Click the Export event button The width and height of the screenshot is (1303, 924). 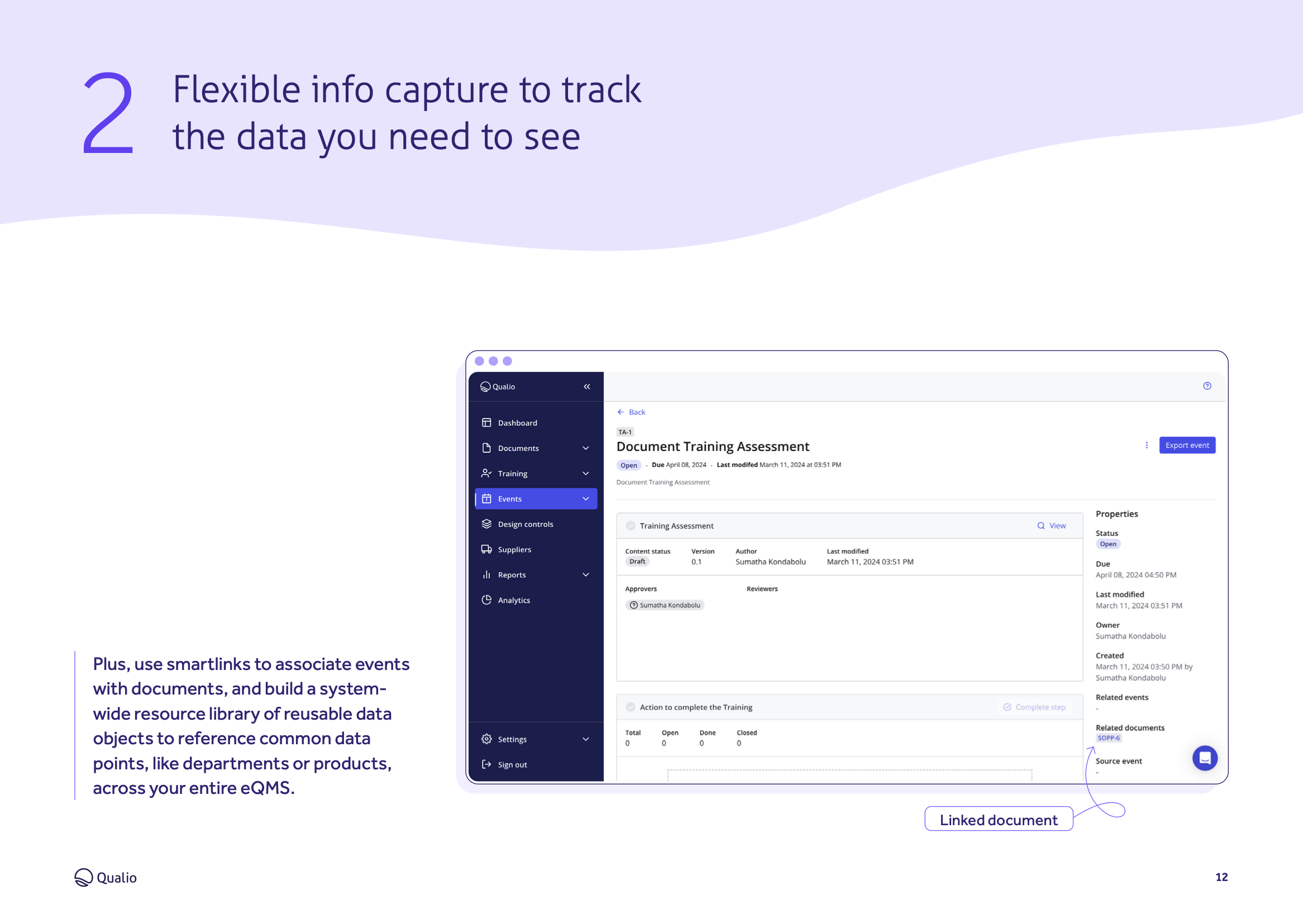(1187, 446)
